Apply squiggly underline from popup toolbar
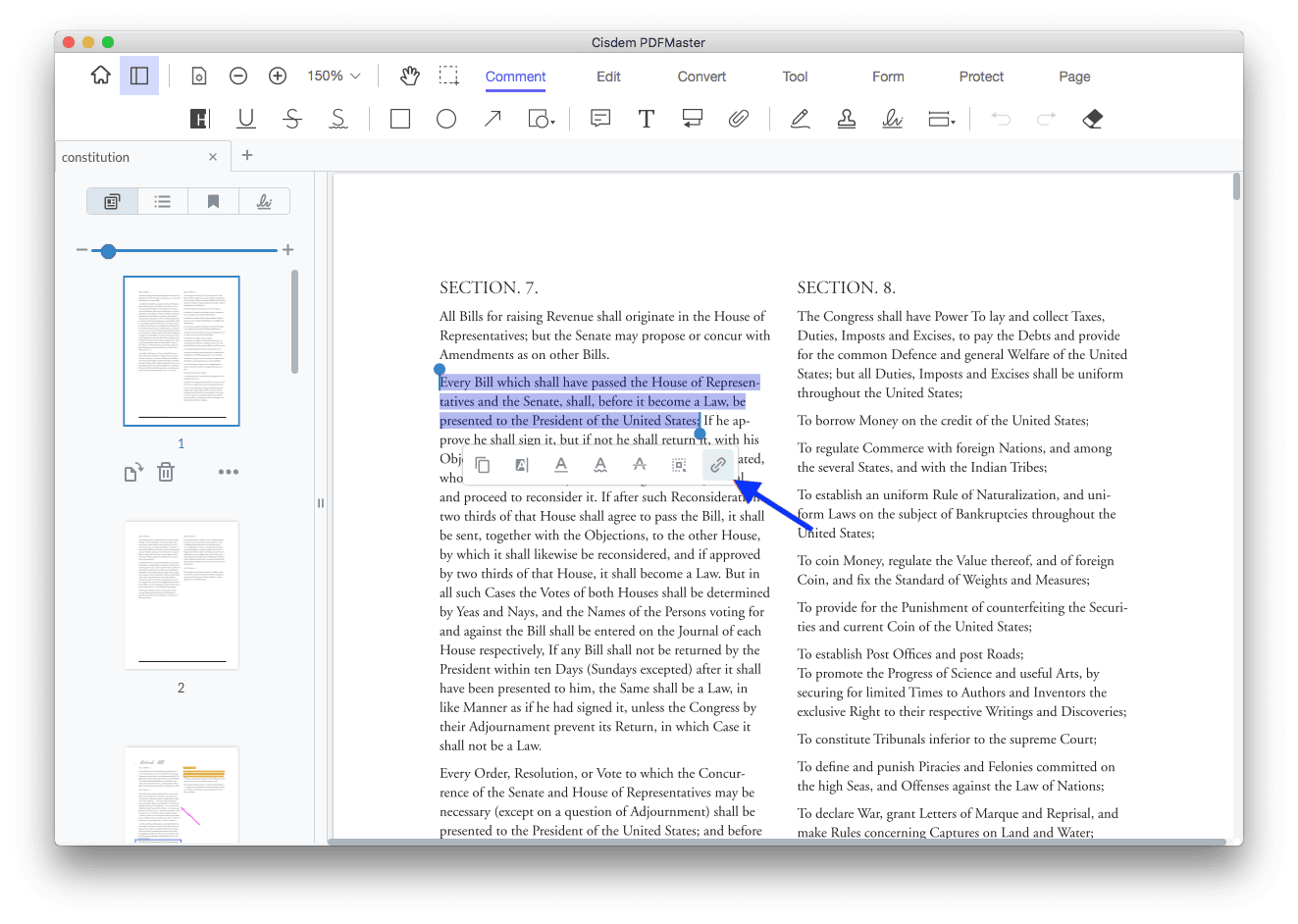 (x=600, y=465)
